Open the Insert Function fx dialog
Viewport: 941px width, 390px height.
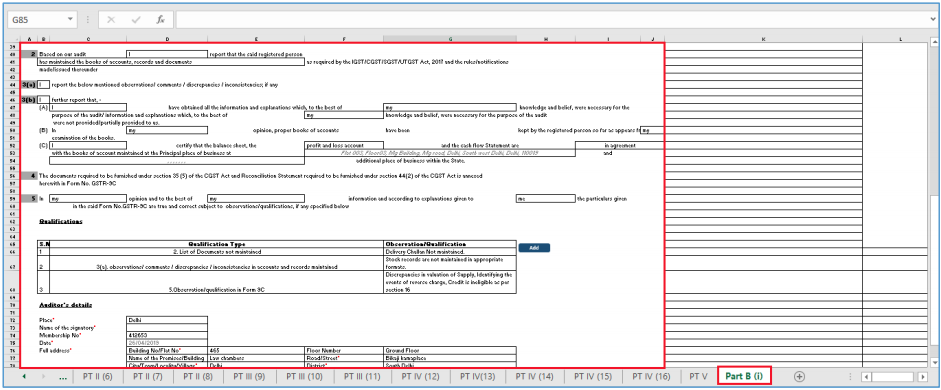[160, 20]
